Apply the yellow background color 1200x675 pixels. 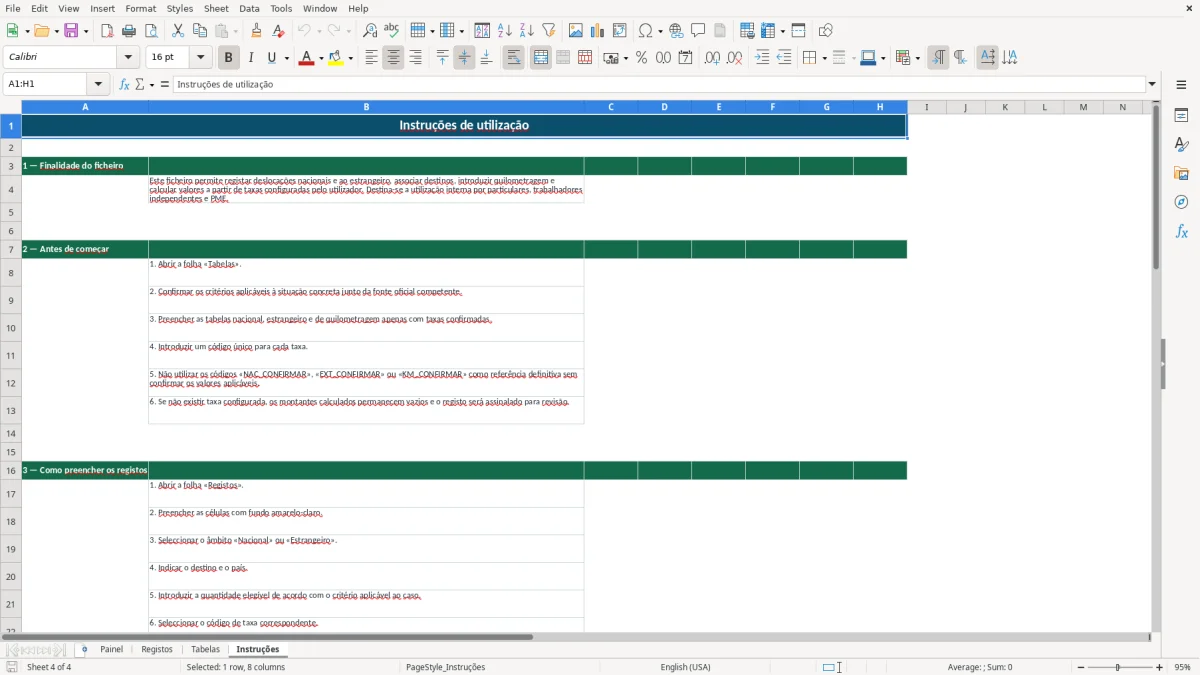pyautogui.click(x=335, y=58)
